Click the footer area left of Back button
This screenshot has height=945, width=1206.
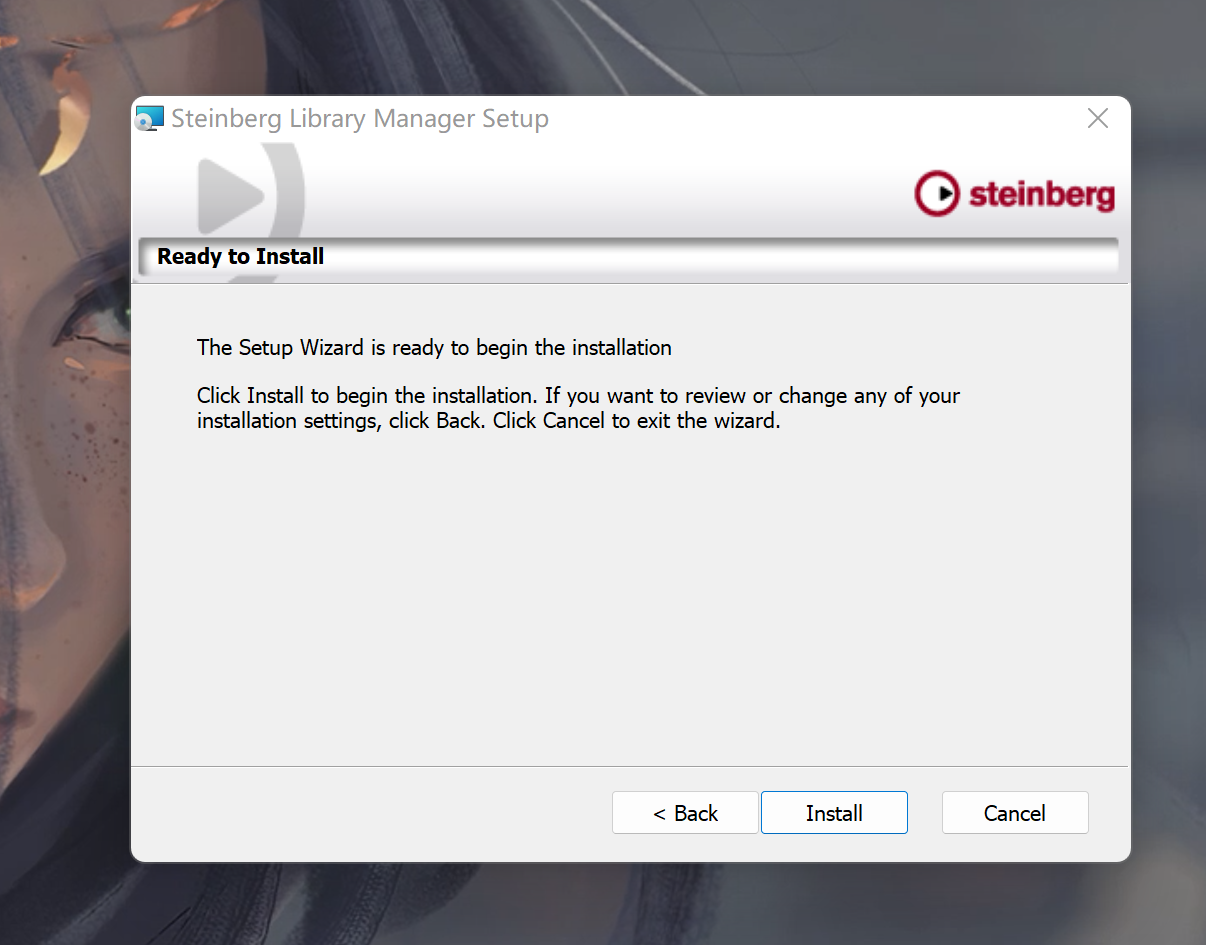[x=370, y=813]
